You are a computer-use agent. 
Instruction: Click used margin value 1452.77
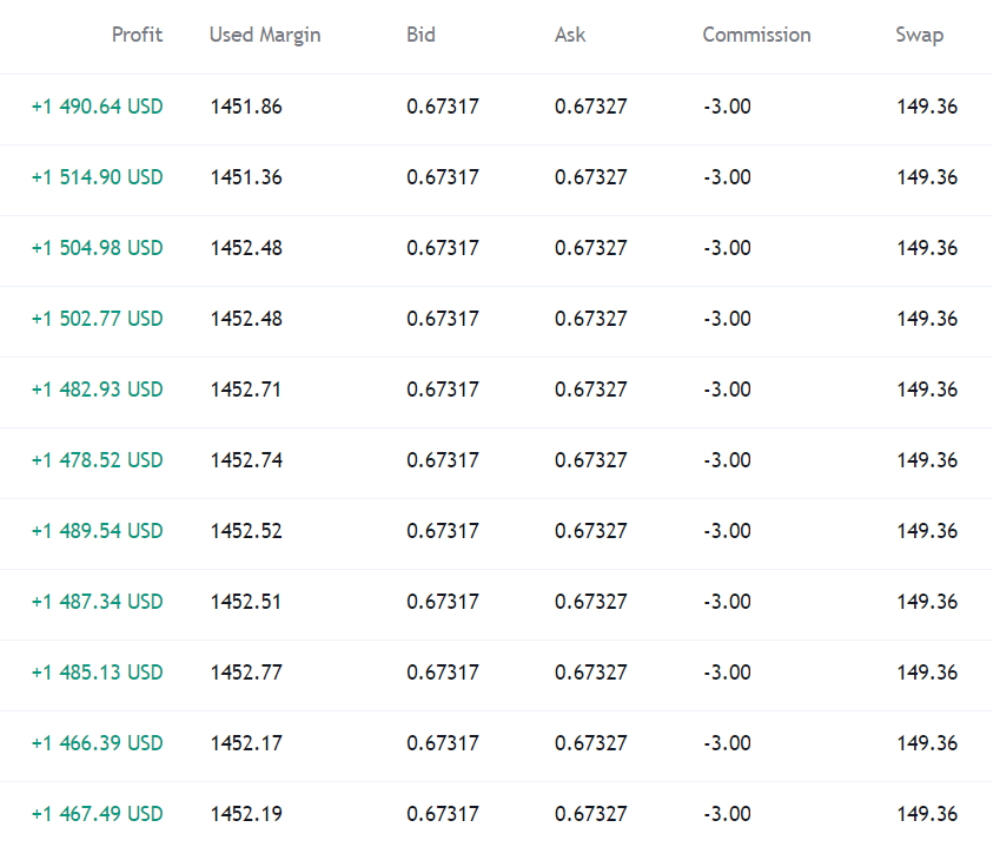[x=246, y=673]
